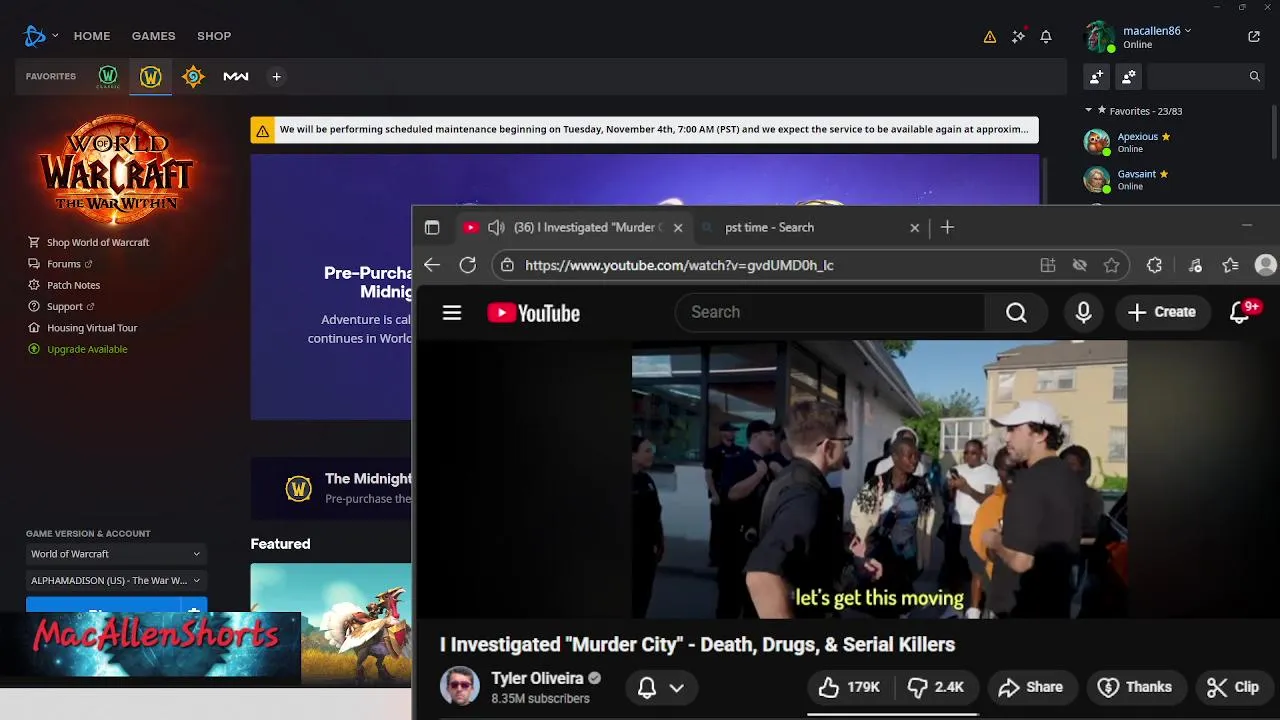Add a game to the favorites bar
This screenshot has height=720, width=1280.
[277, 77]
